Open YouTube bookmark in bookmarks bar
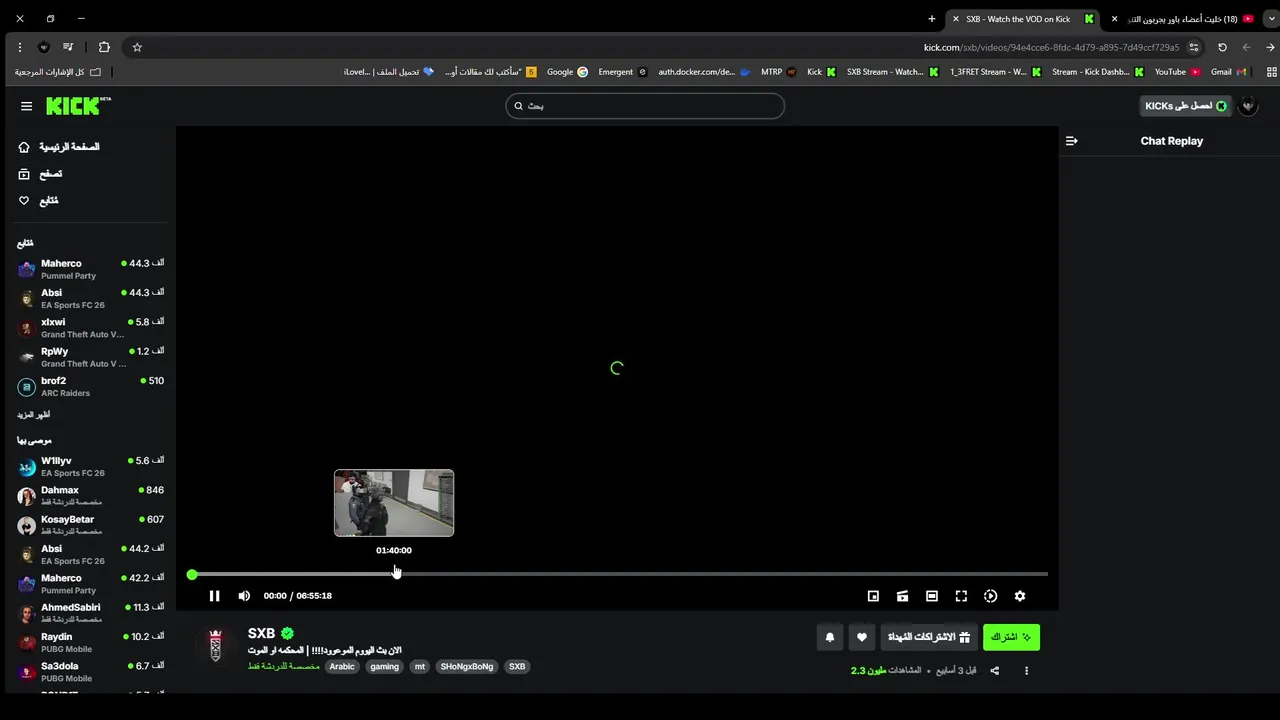 point(1177,72)
